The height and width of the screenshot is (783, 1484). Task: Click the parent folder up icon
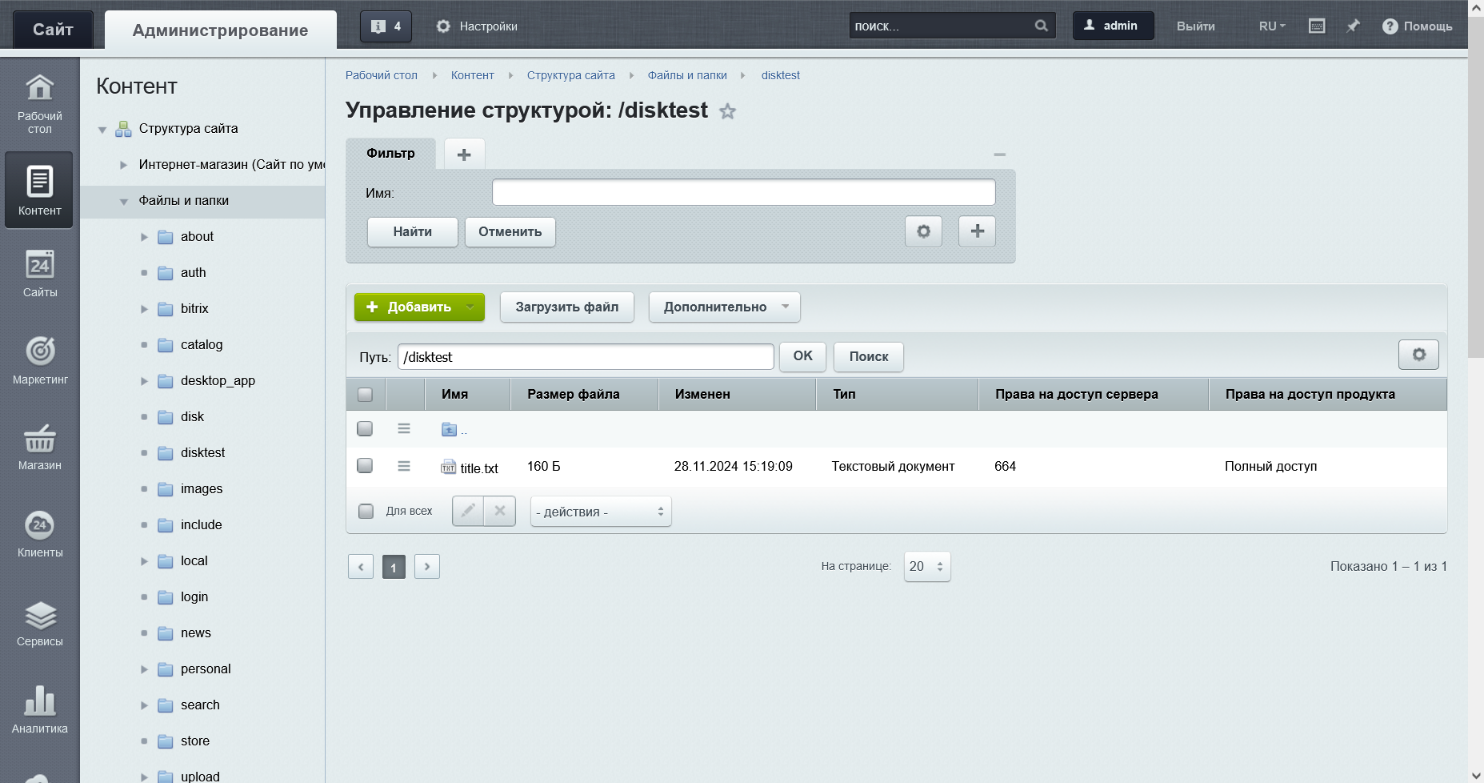click(x=449, y=429)
